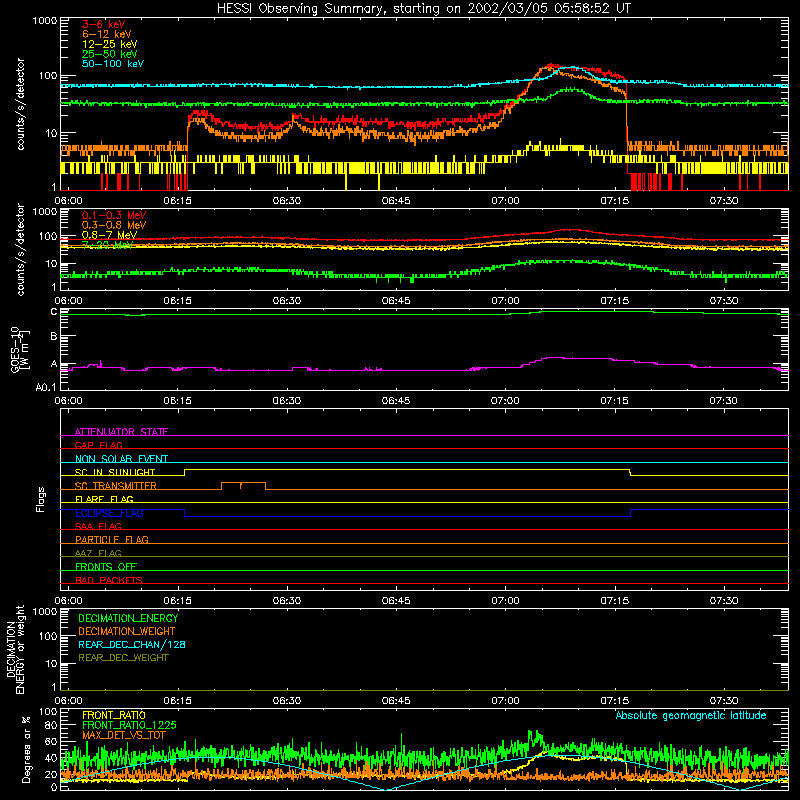Click the 07:15 tick label under the GOES panel
This screenshot has height=800, width=800.
coord(614,401)
